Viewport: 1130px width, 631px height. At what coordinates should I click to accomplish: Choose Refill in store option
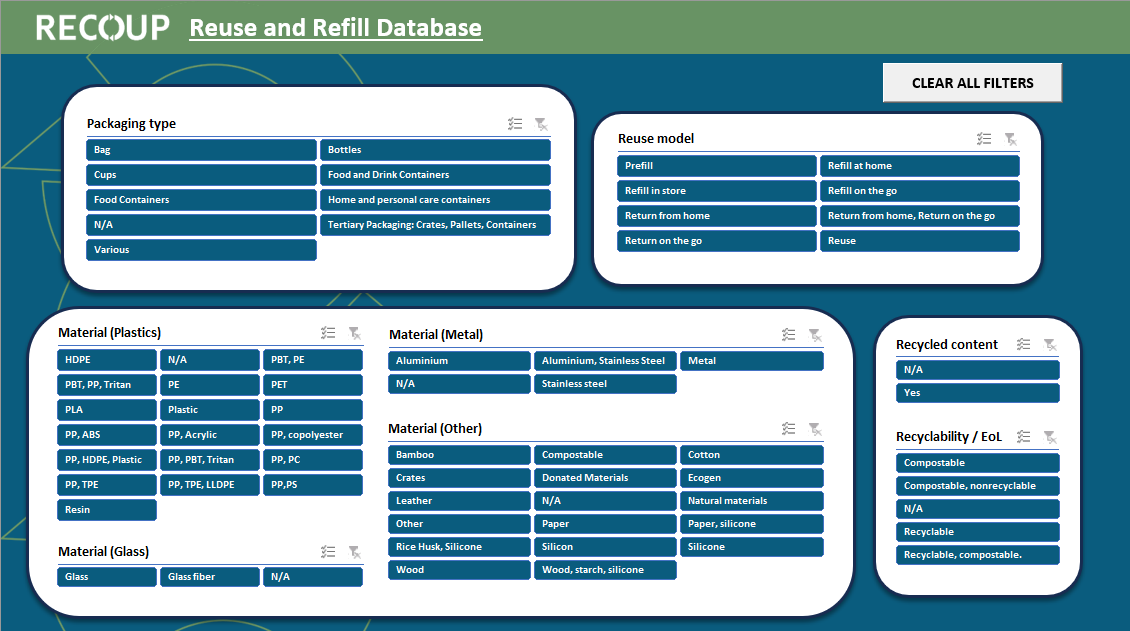(x=716, y=191)
